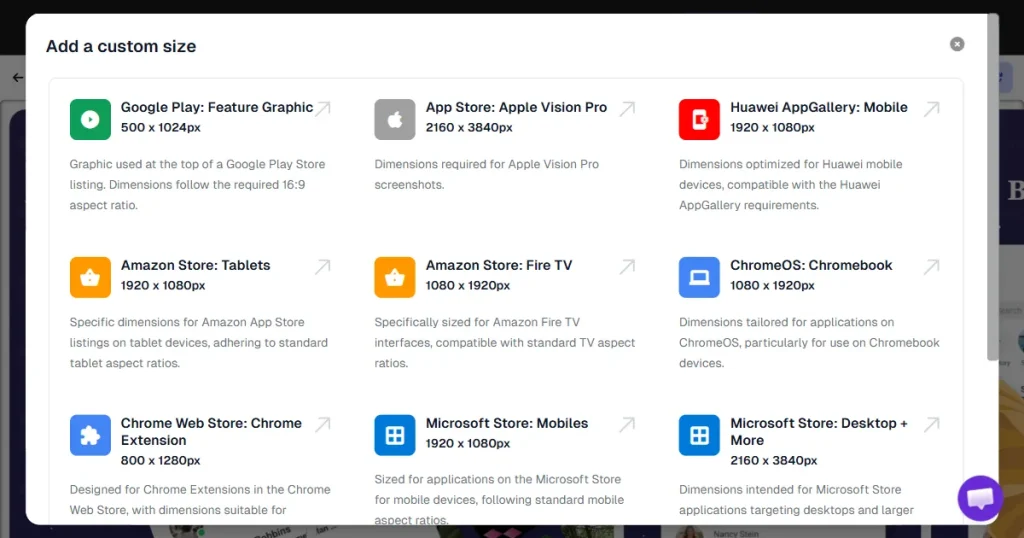Select ChromeOS: Chromebook title
Viewport: 1024px width, 538px height.
[811, 265]
